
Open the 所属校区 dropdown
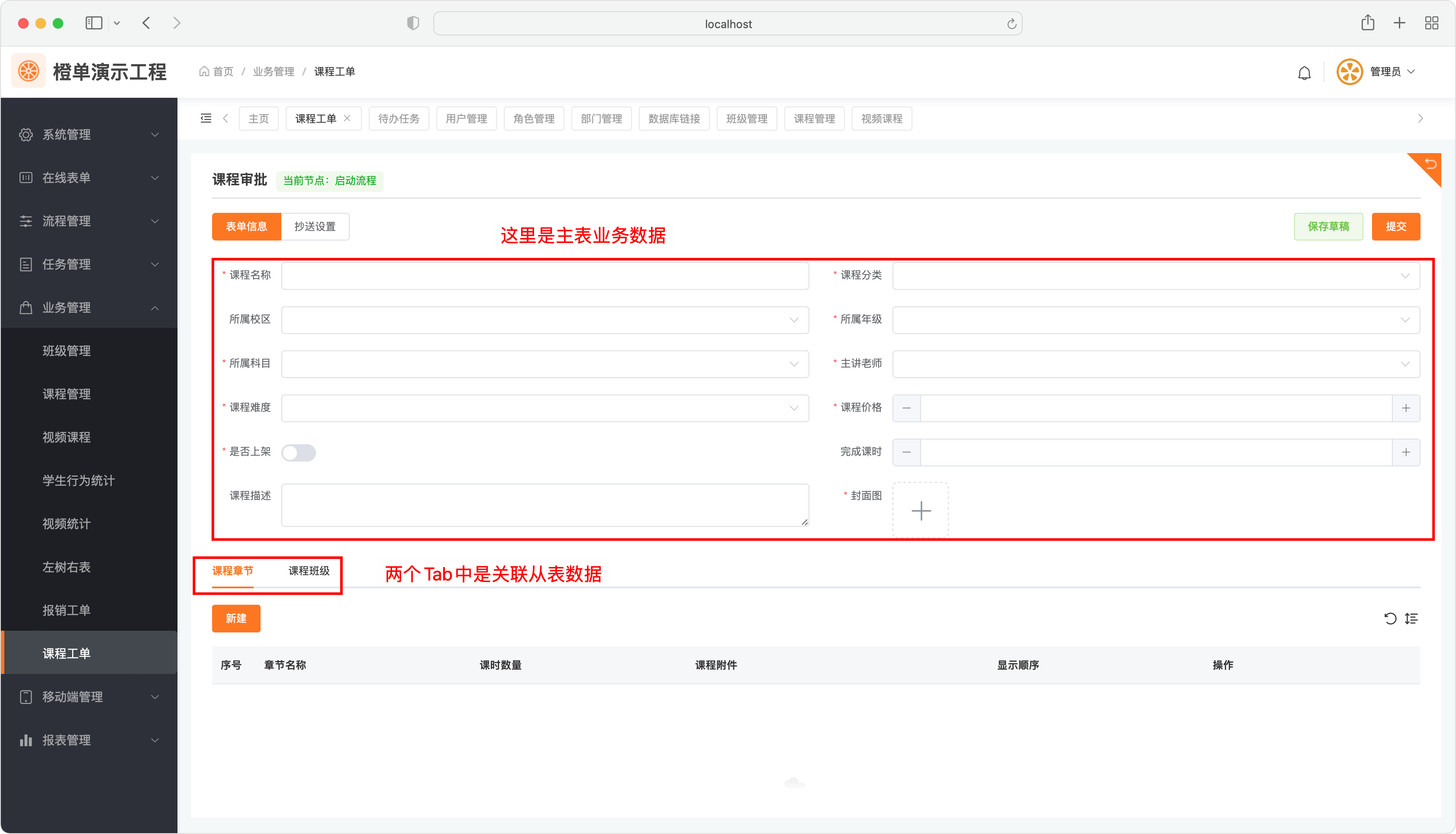[545, 320]
